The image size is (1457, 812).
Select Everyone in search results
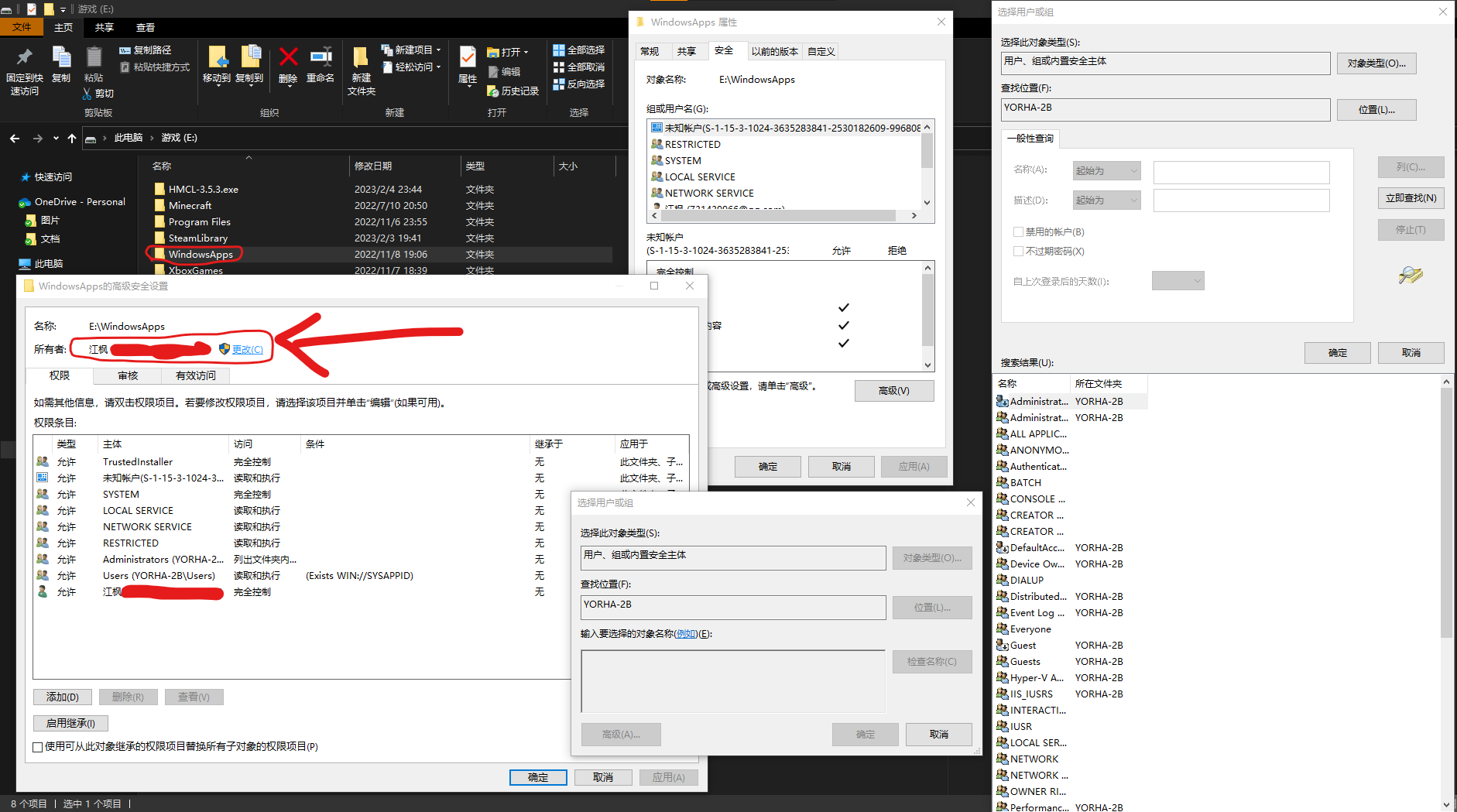(1030, 629)
